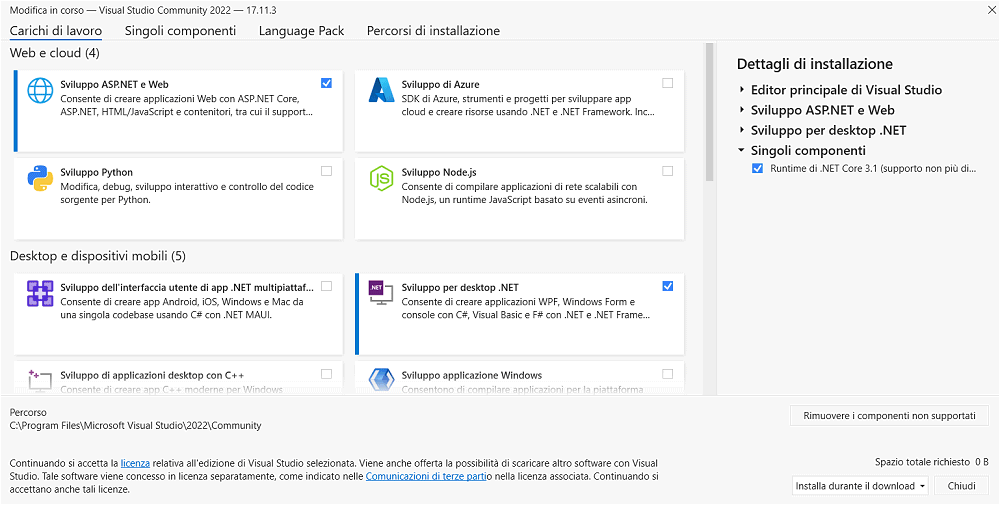Check the Sviluppo Node.js workload checkbox
Screen dimensions: 1000x505
(x=667, y=171)
